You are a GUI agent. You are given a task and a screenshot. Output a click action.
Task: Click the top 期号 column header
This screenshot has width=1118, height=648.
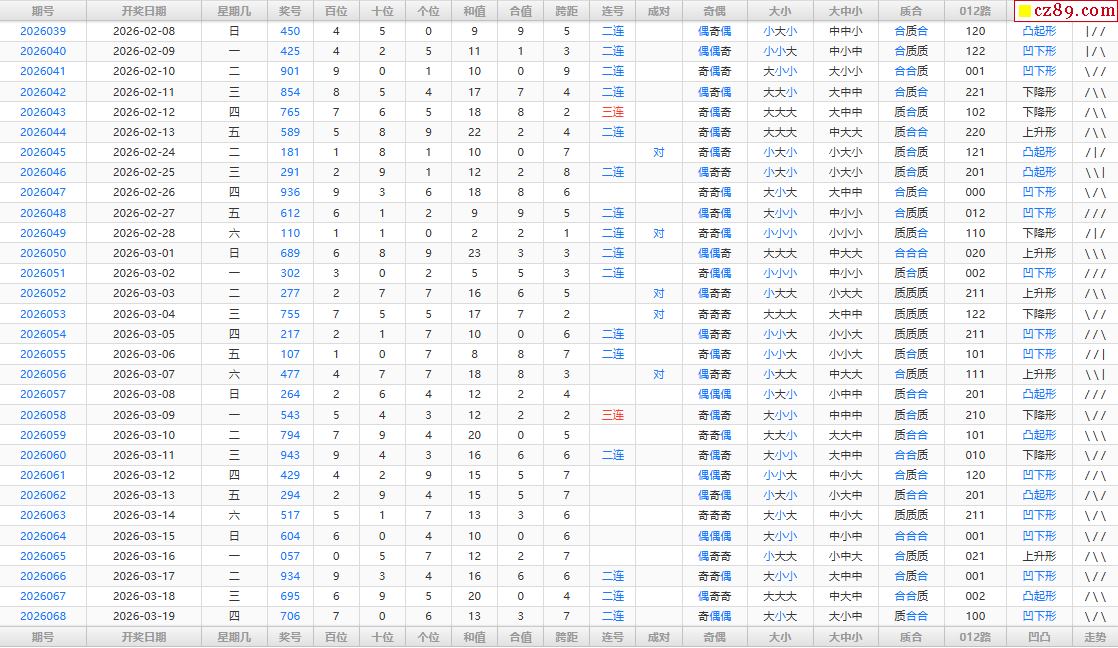[x=43, y=11]
